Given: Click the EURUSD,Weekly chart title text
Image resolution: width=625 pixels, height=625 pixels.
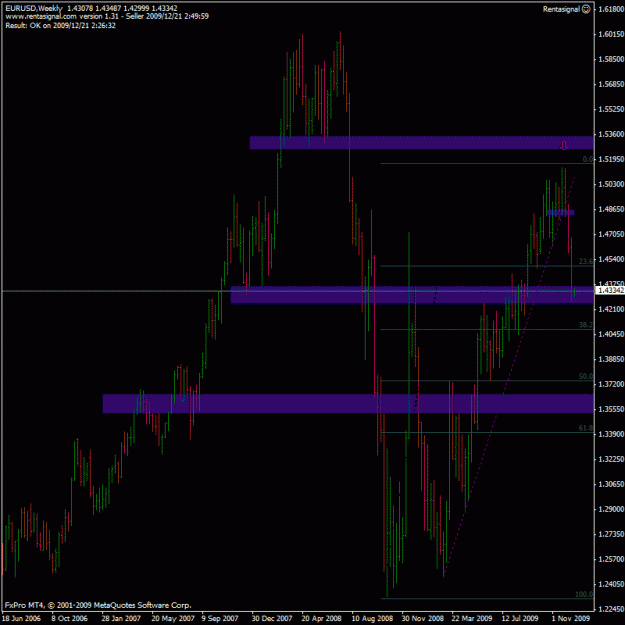Looking at the screenshot, I should (x=34, y=8).
